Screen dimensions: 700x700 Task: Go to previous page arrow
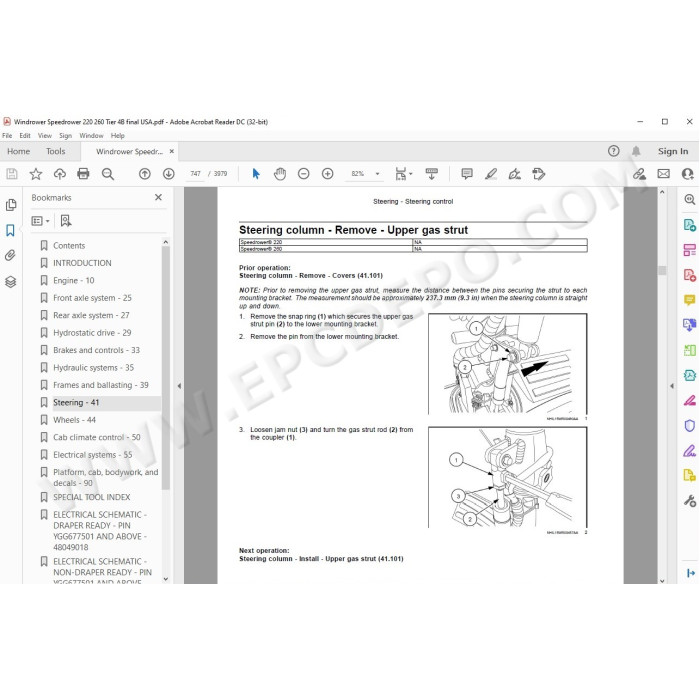pyautogui.click(x=145, y=174)
